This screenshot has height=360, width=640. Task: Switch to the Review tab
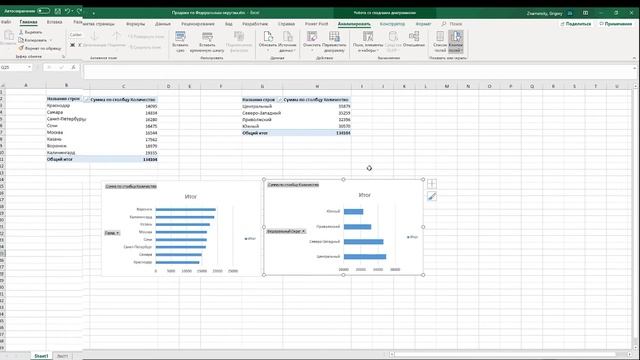point(198,24)
